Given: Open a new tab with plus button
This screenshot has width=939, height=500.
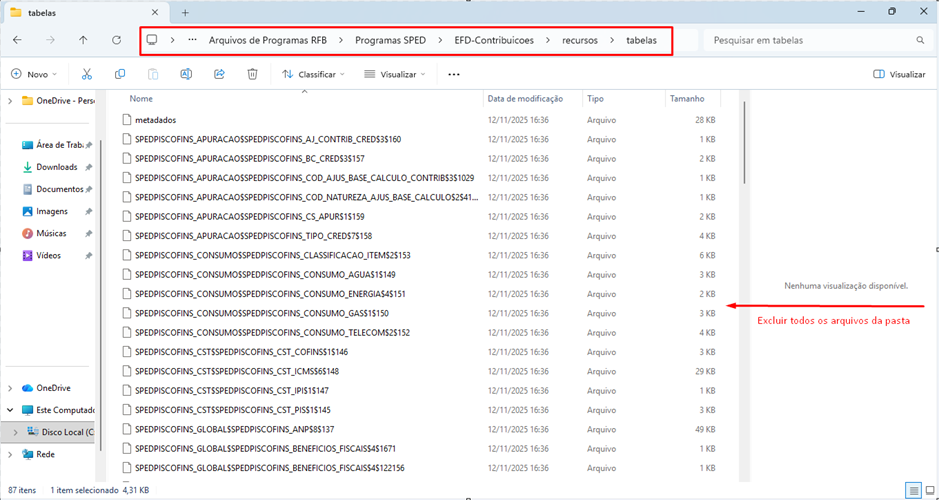Looking at the screenshot, I should coord(185,12).
